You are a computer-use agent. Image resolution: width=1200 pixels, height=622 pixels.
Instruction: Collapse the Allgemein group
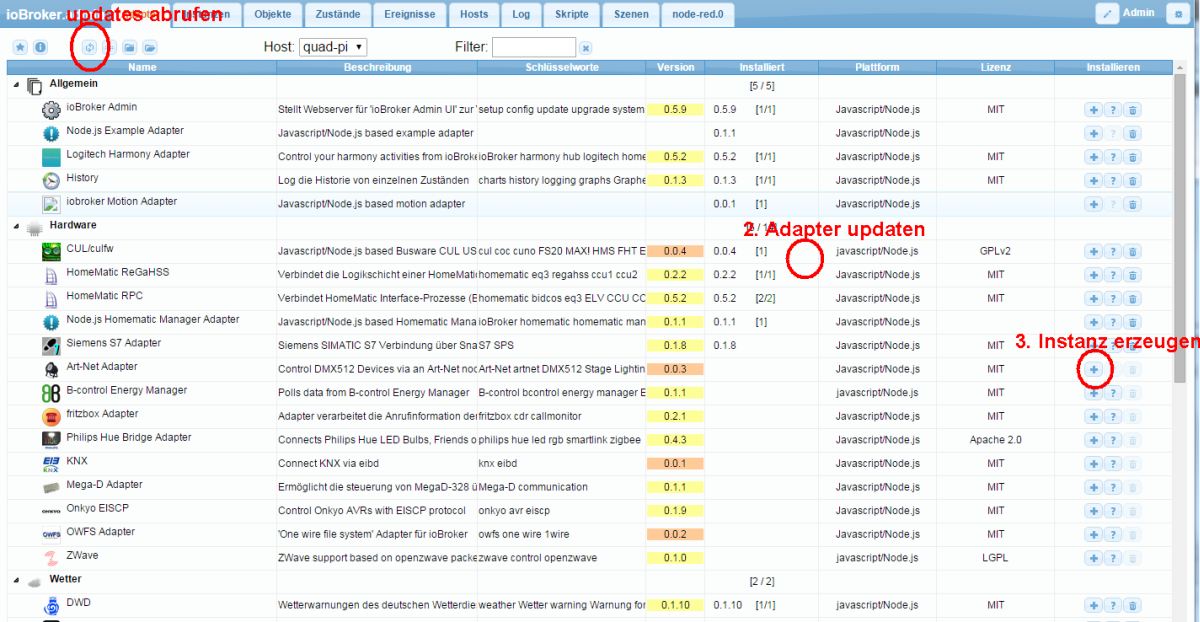point(16,85)
